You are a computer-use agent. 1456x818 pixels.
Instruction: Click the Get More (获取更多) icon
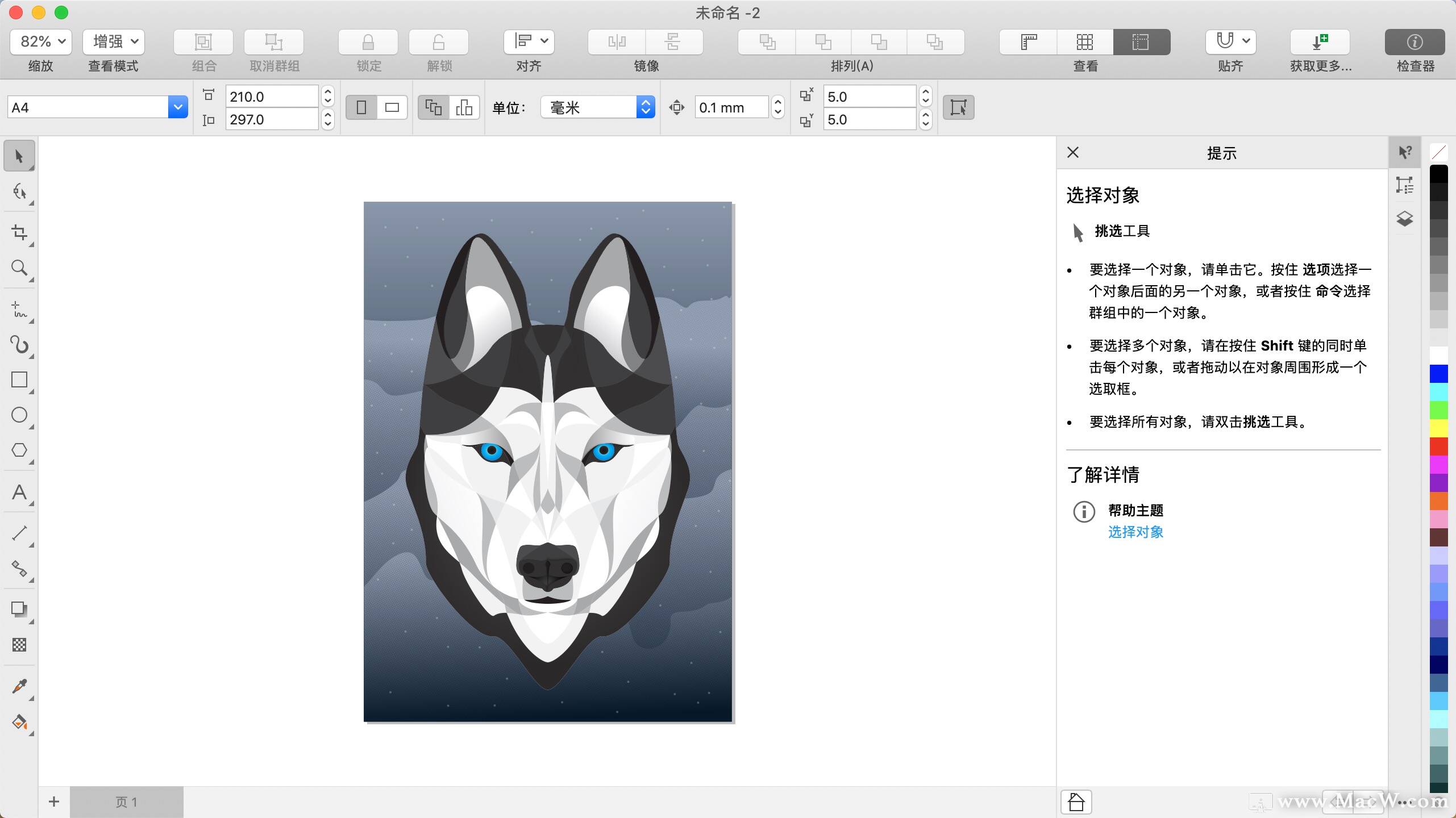tap(1320, 42)
